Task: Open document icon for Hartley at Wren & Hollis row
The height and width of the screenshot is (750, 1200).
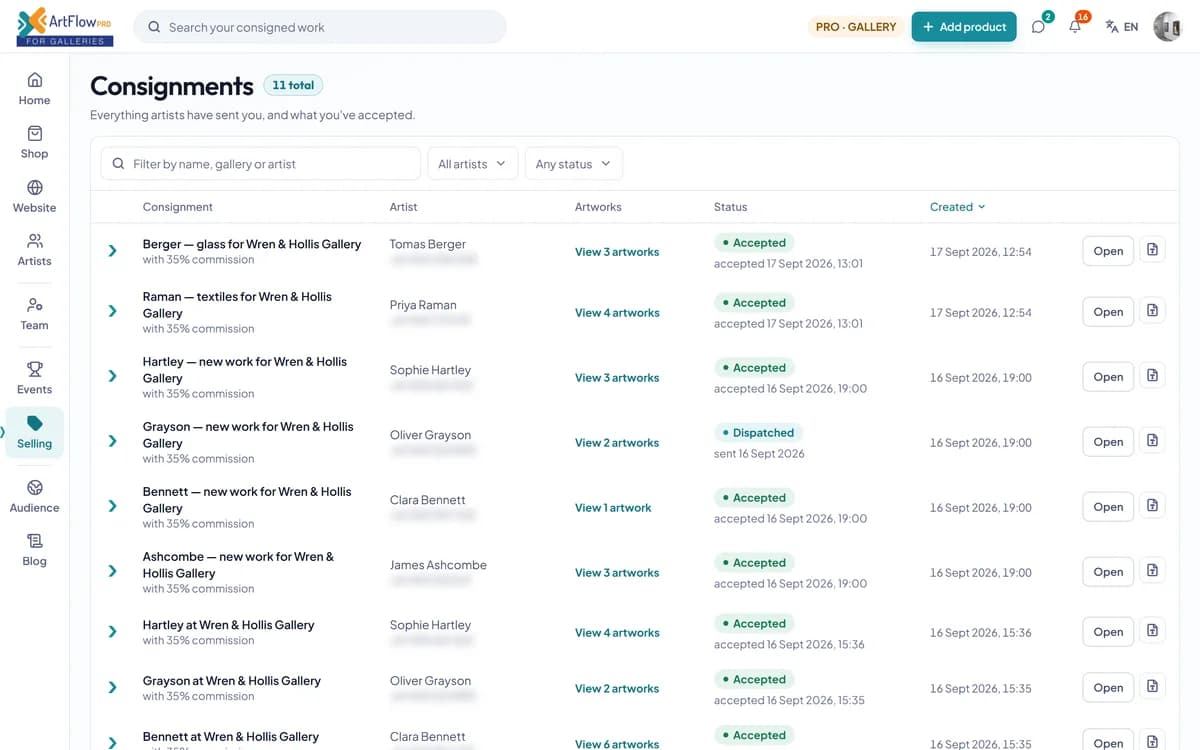Action: (1152, 631)
